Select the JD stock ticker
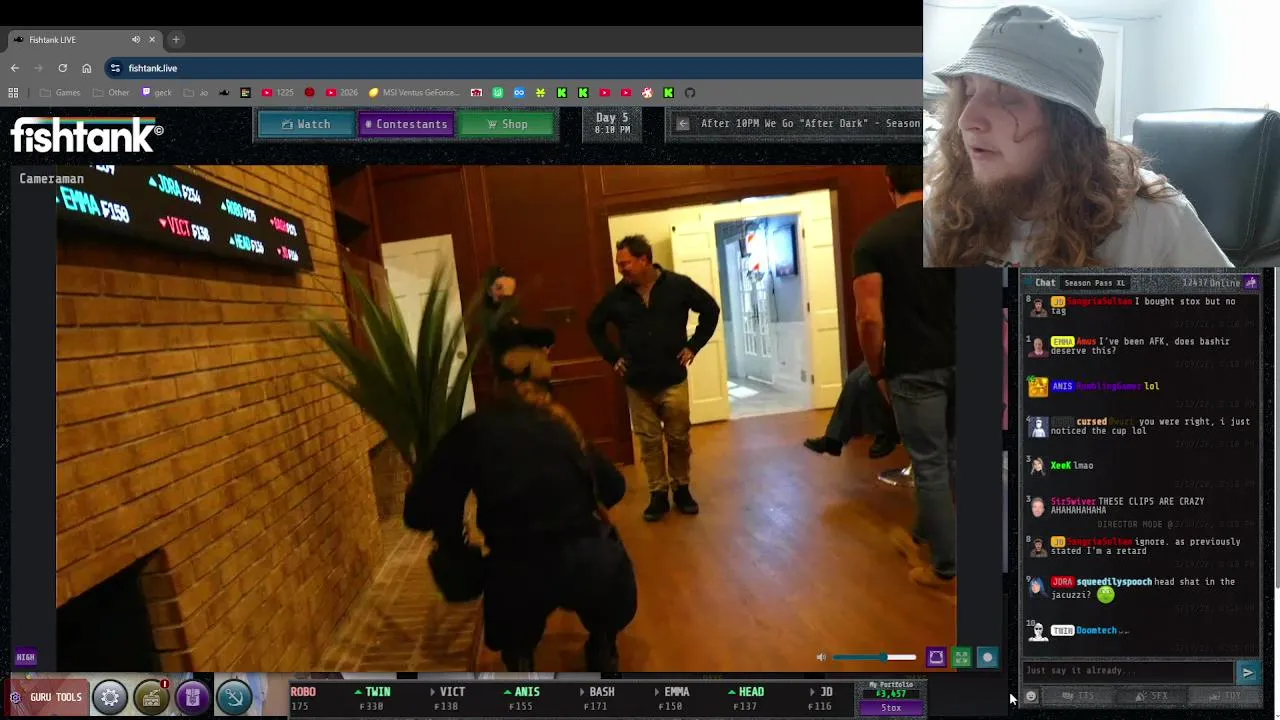The width and height of the screenshot is (1280, 720). 821,698
